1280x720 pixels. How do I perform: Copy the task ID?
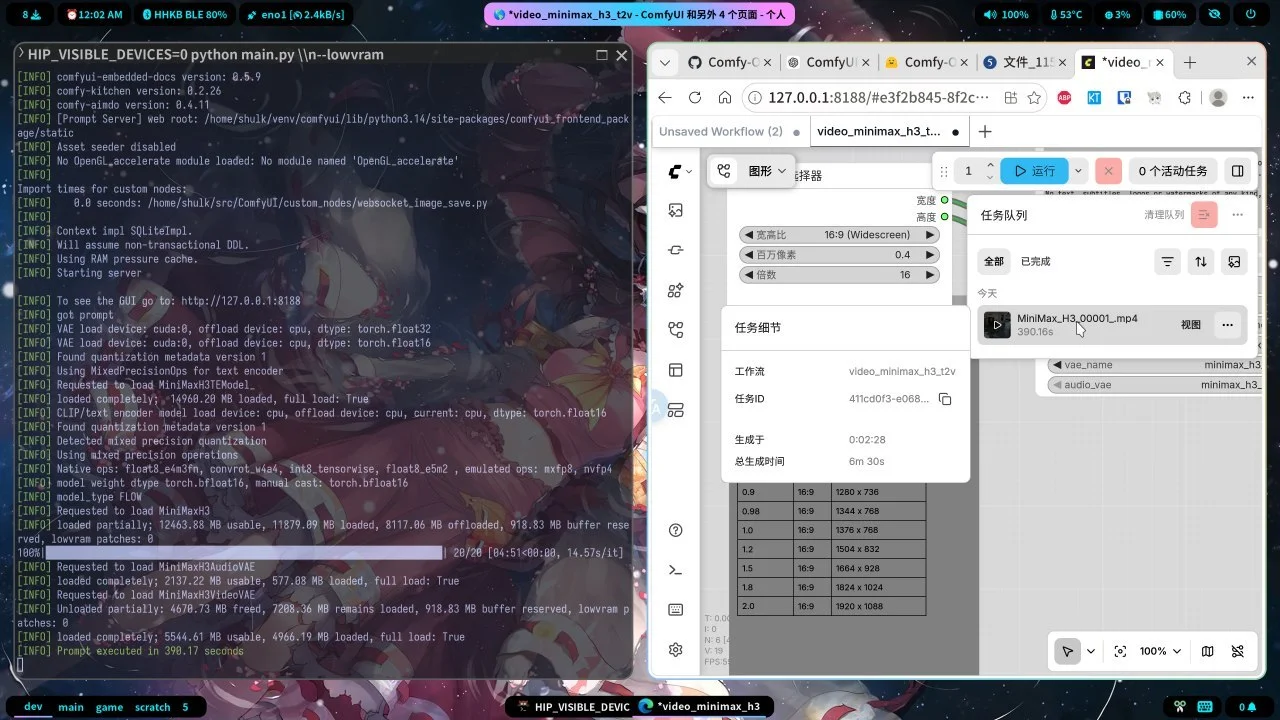tap(944, 399)
